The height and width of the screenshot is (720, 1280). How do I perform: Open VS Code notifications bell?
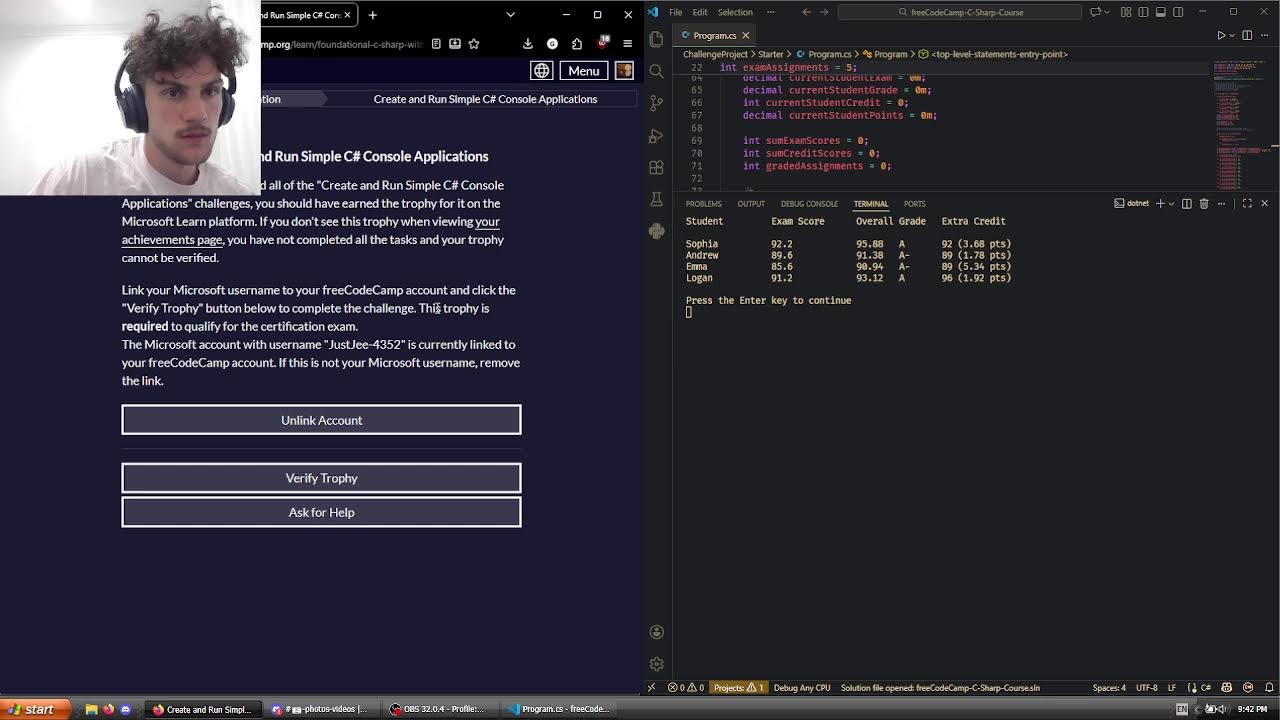click(1270, 688)
